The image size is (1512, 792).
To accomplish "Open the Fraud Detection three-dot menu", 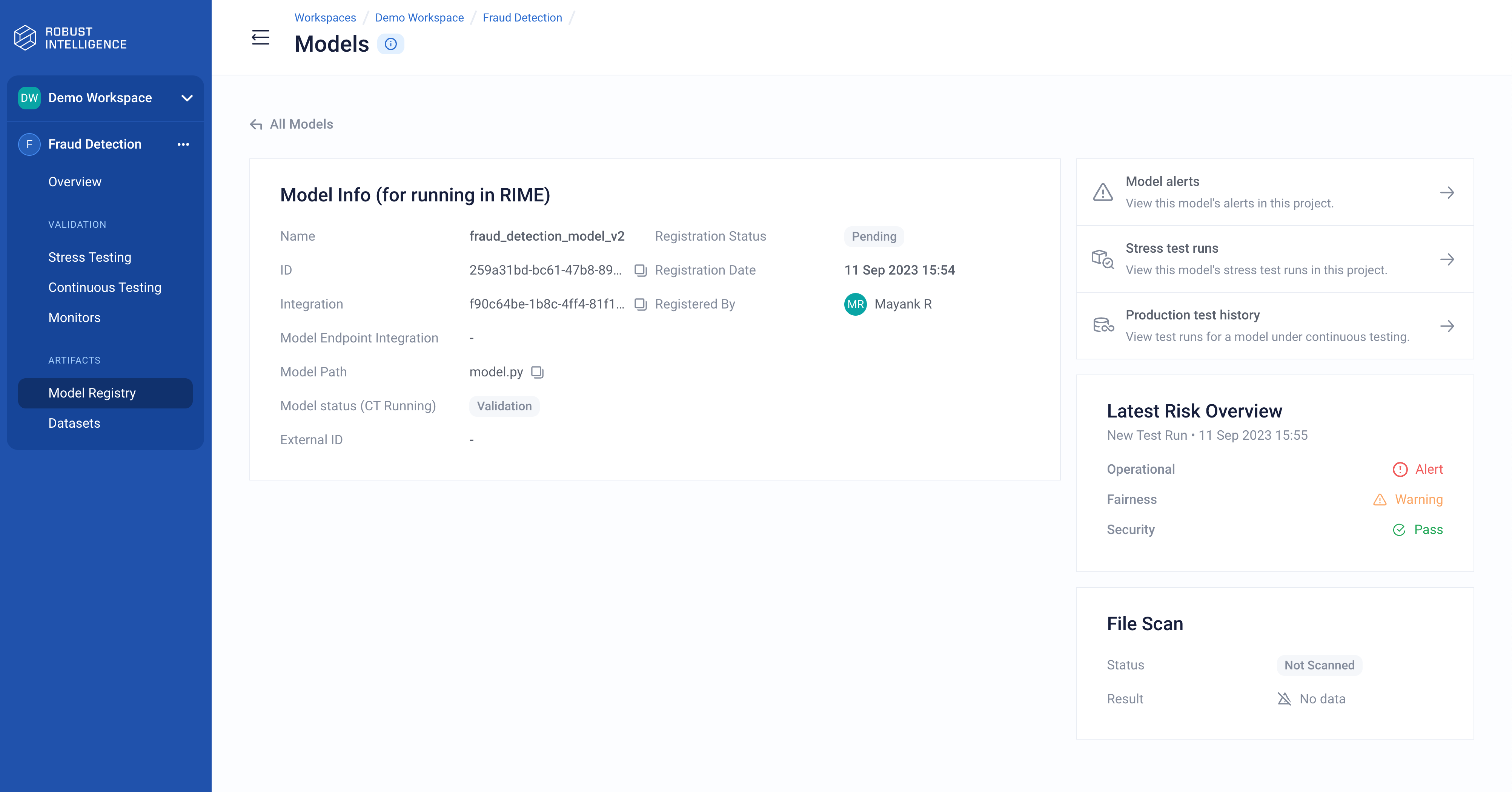I will coord(183,144).
